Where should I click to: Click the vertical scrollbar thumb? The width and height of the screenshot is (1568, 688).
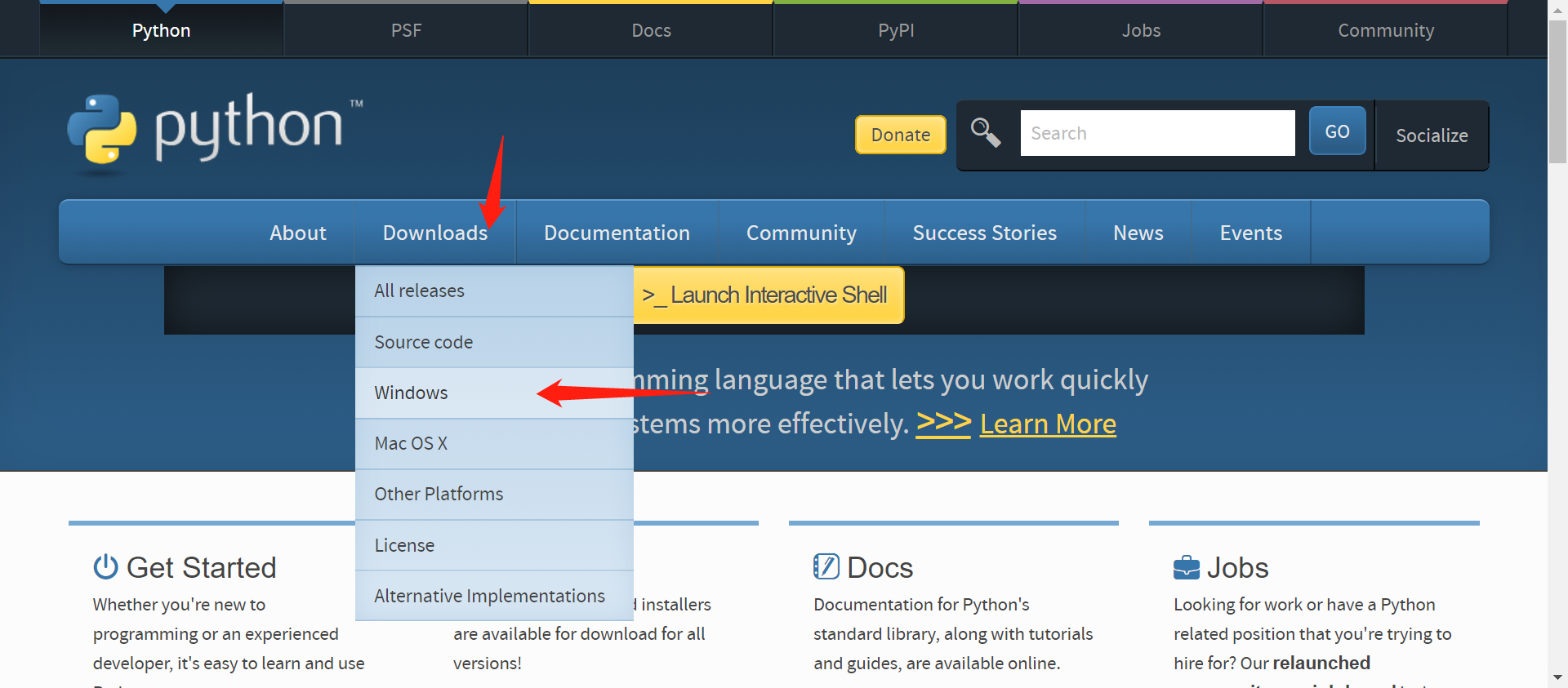[x=1558, y=91]
